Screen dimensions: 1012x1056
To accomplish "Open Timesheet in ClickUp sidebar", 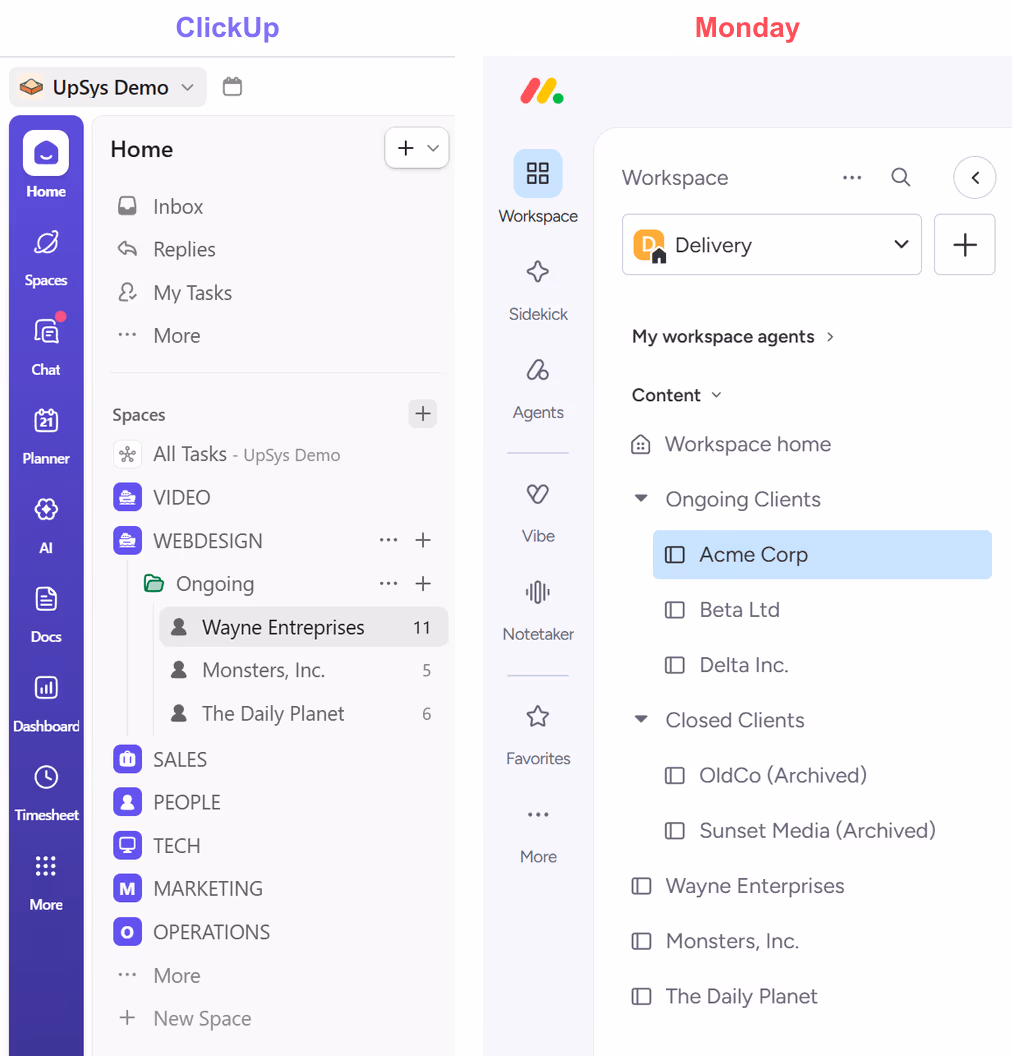I will click(x=46, y=793).
